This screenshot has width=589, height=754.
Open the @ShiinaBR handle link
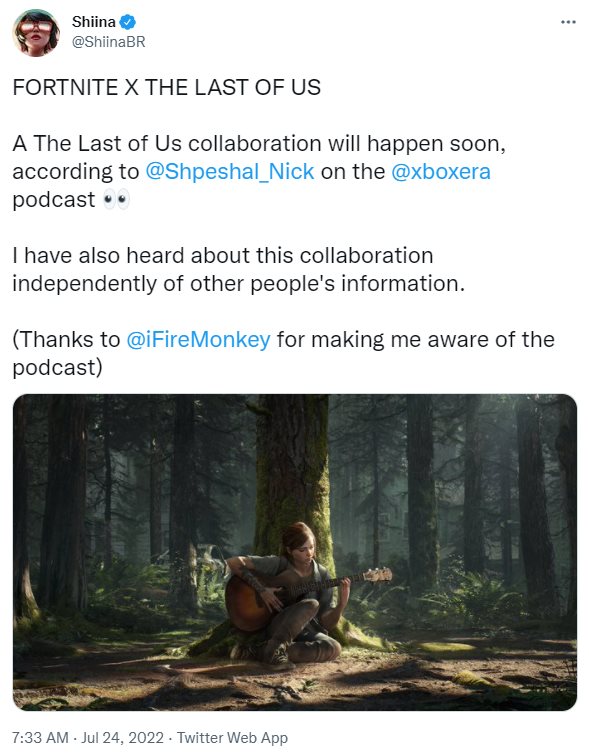(108, 42)
